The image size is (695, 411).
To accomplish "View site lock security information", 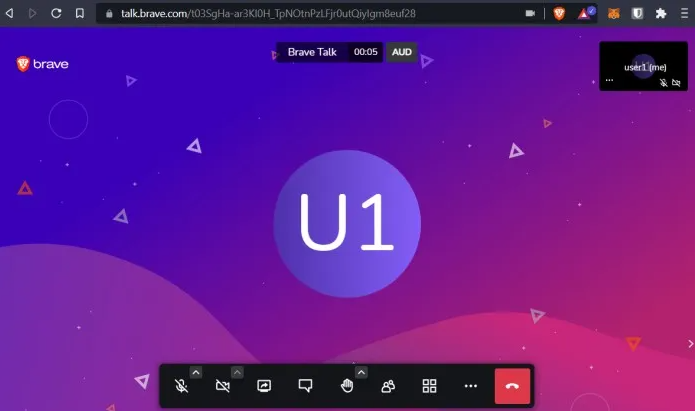I will [109, 14].
